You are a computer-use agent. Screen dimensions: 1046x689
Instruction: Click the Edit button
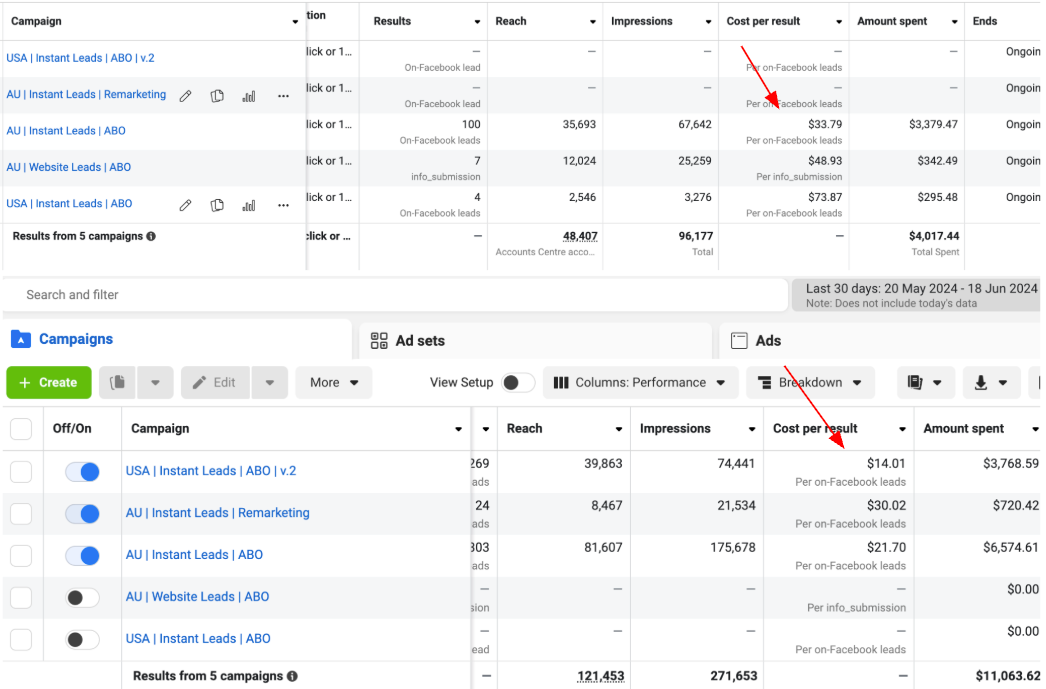click(215, 382)
